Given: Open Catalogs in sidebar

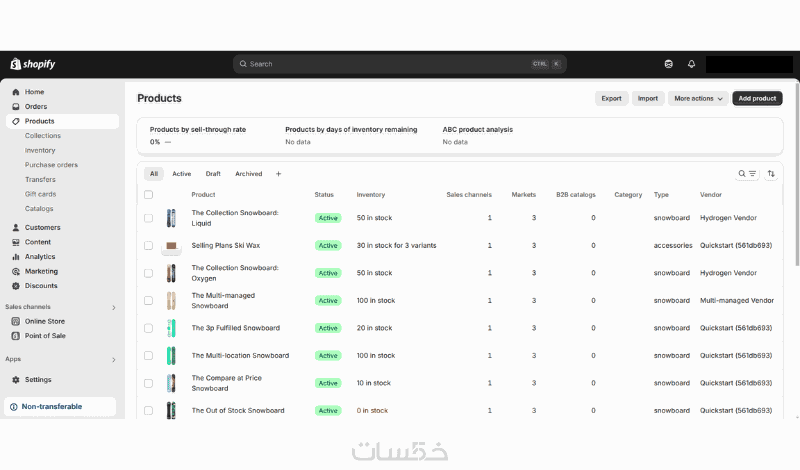Looking at the screenshot, I should (39, 209).
